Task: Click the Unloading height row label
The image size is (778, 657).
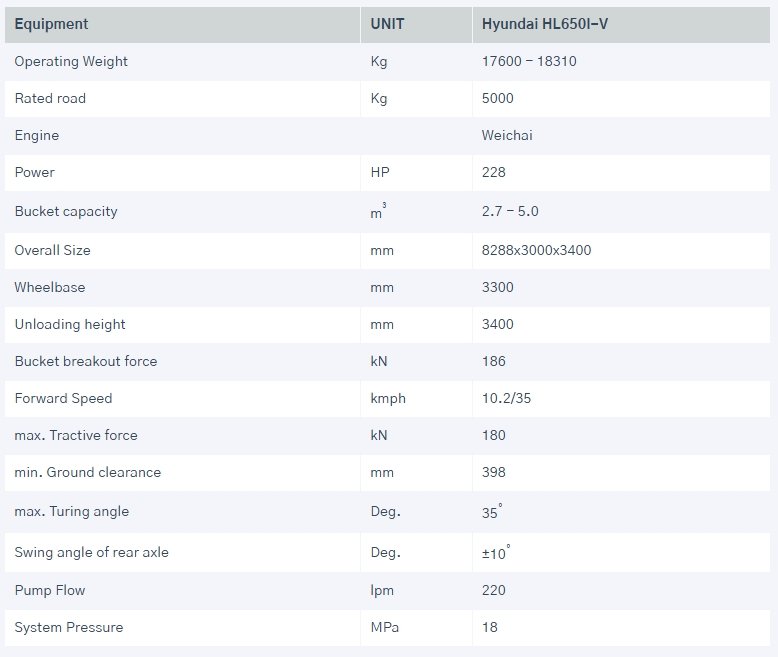Action: pos(70,324)
